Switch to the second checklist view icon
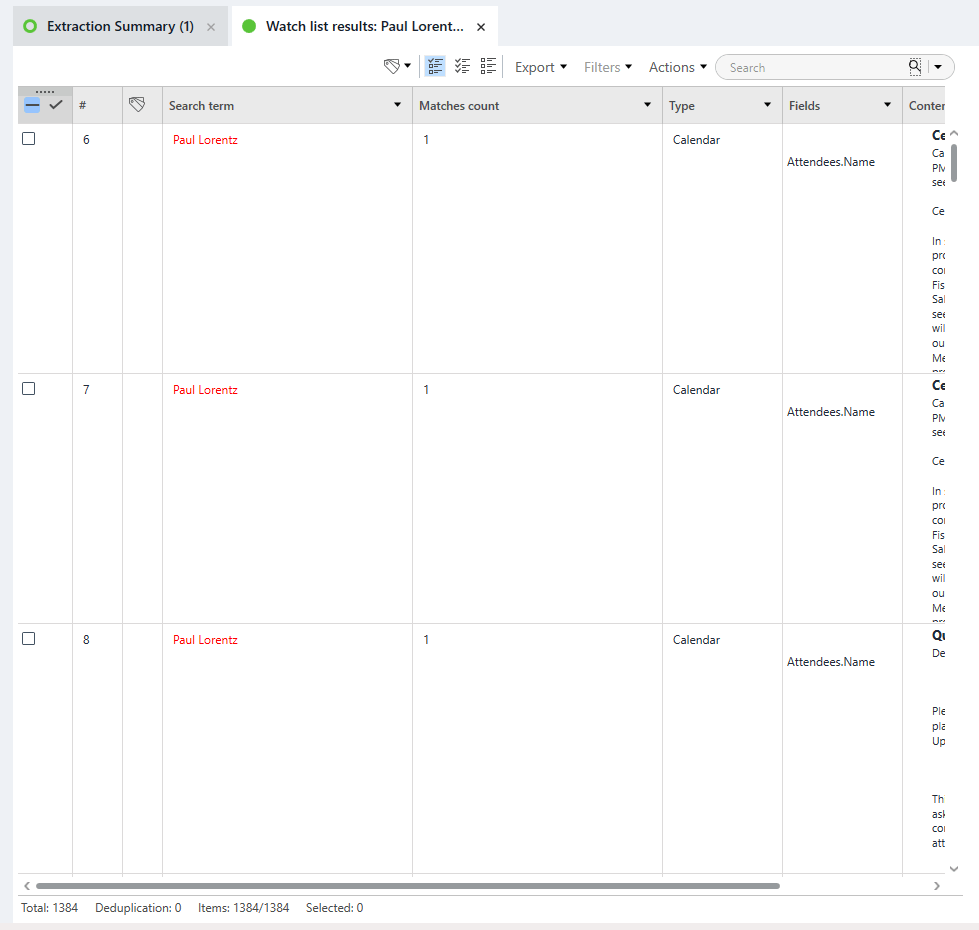The height and width of the screenshot is (930, 979). [462, 67]
